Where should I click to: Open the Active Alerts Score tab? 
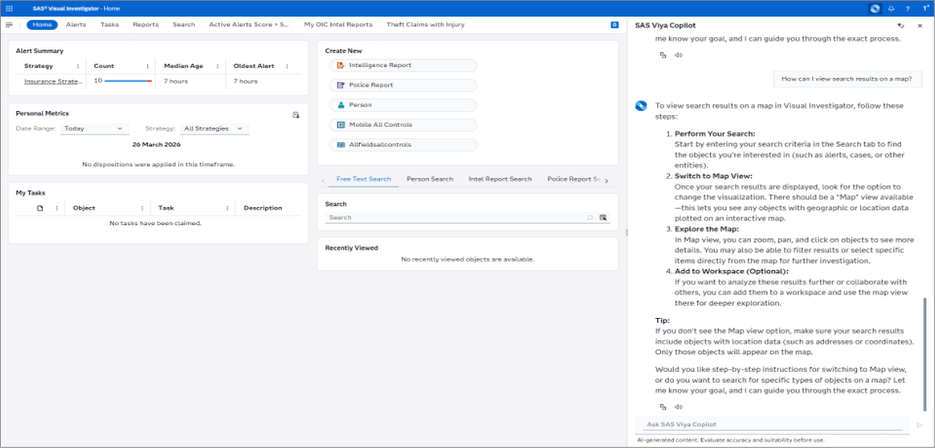[x=249, y=24]
